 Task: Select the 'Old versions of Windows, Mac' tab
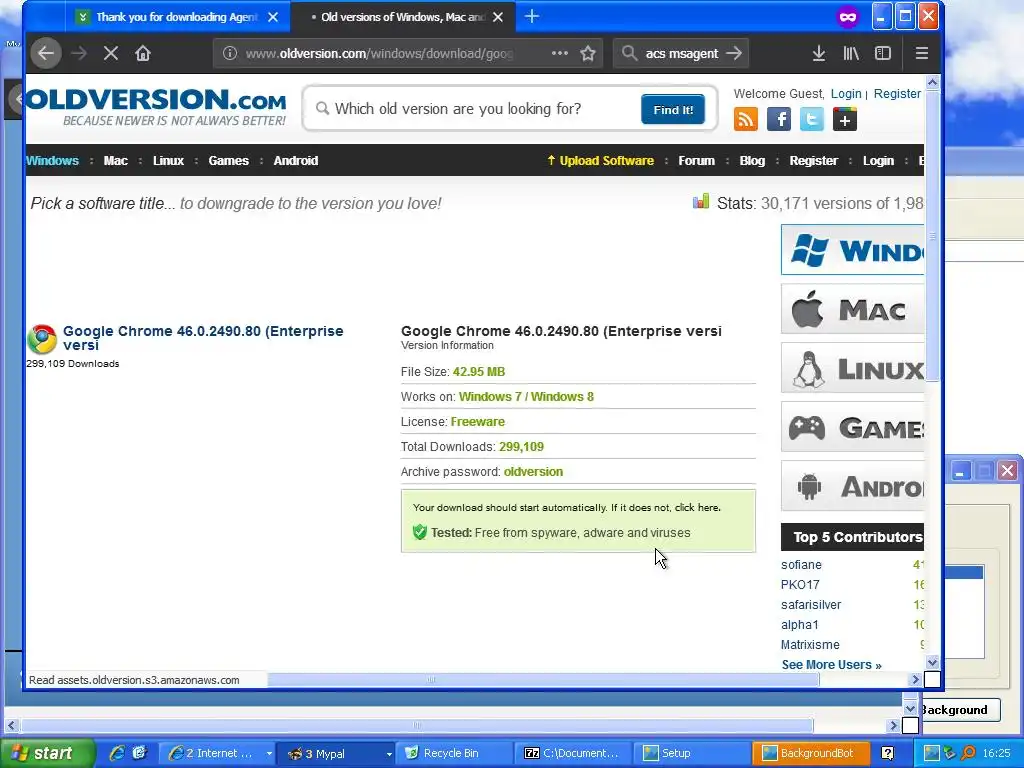403,17
